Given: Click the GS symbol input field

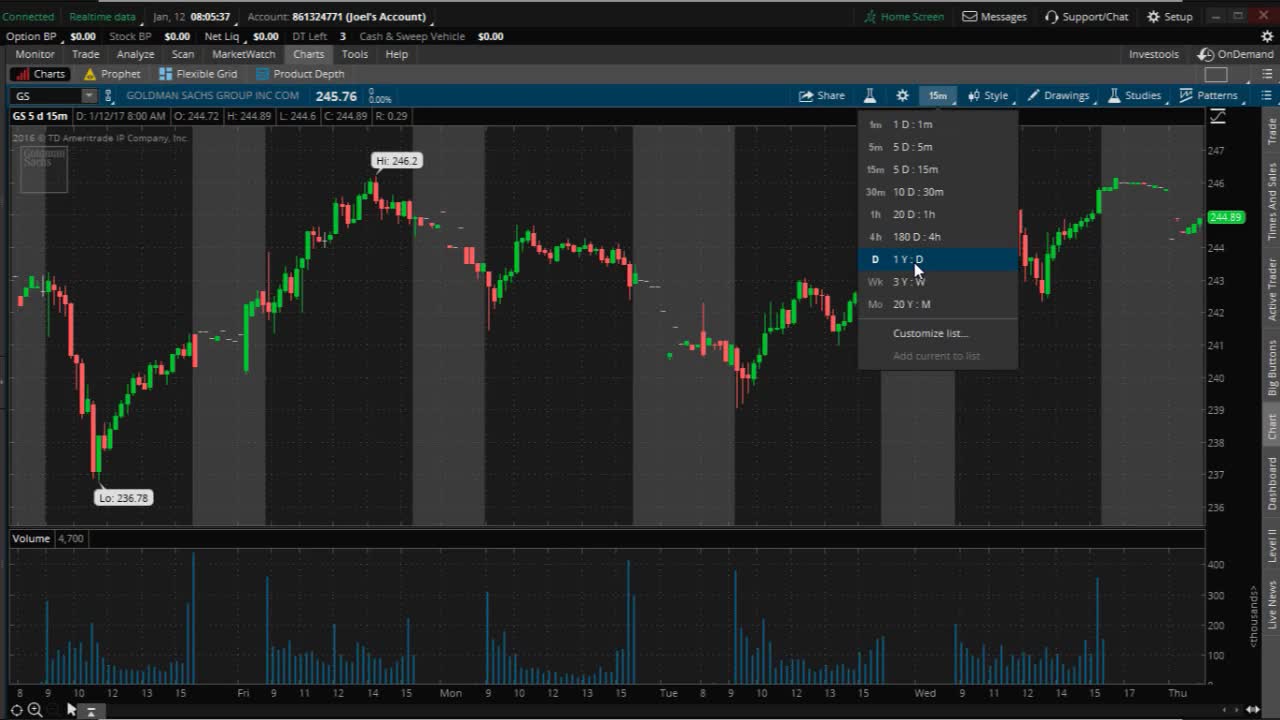Looking at the screenshot, I should tap(46, 96).
